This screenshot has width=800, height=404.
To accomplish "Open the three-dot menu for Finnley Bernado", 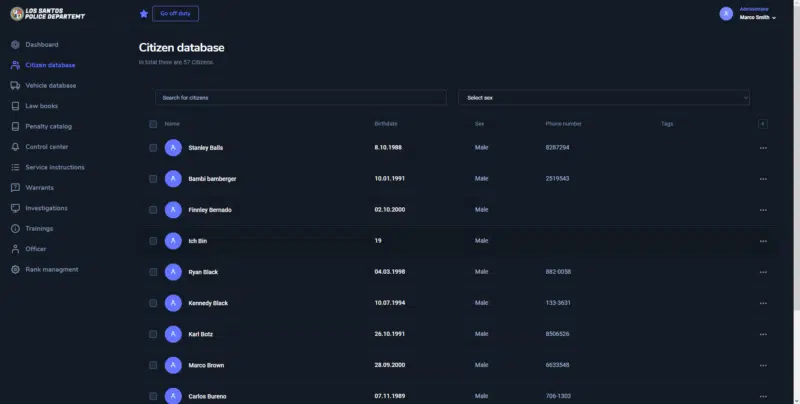I will tap(763, 210).
